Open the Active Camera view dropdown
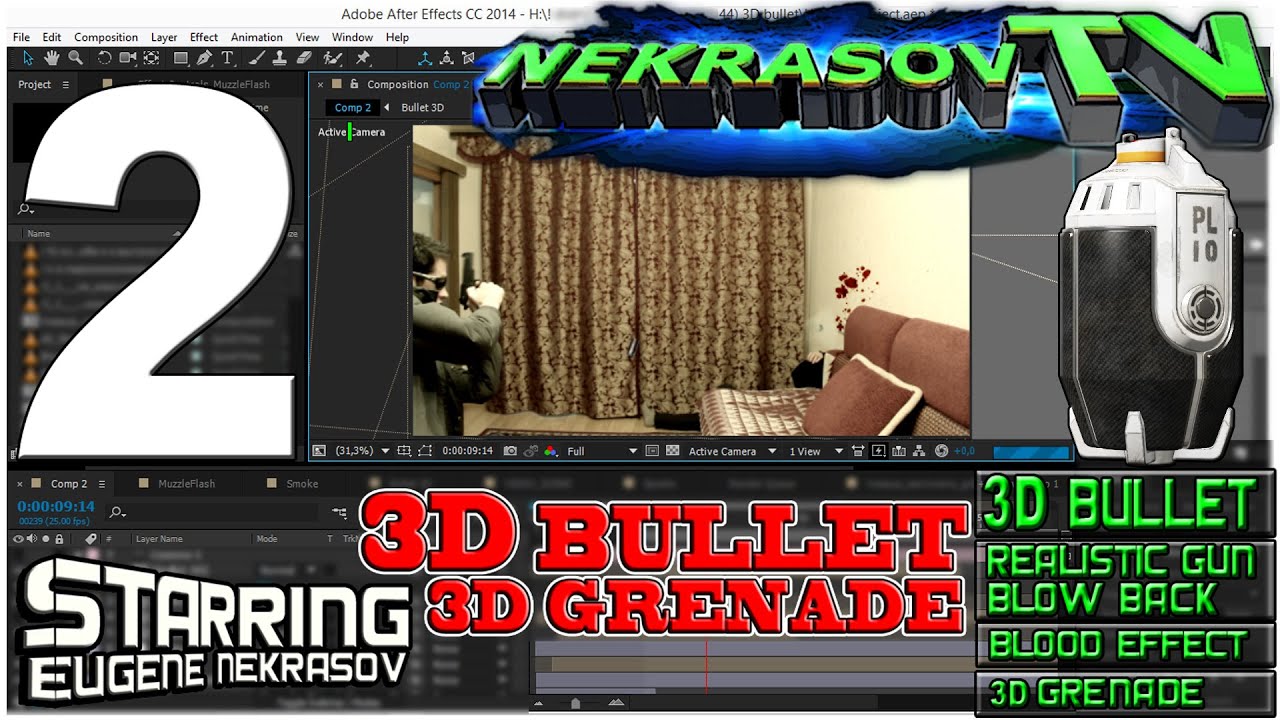1280x720 pixels. (732, 451)
